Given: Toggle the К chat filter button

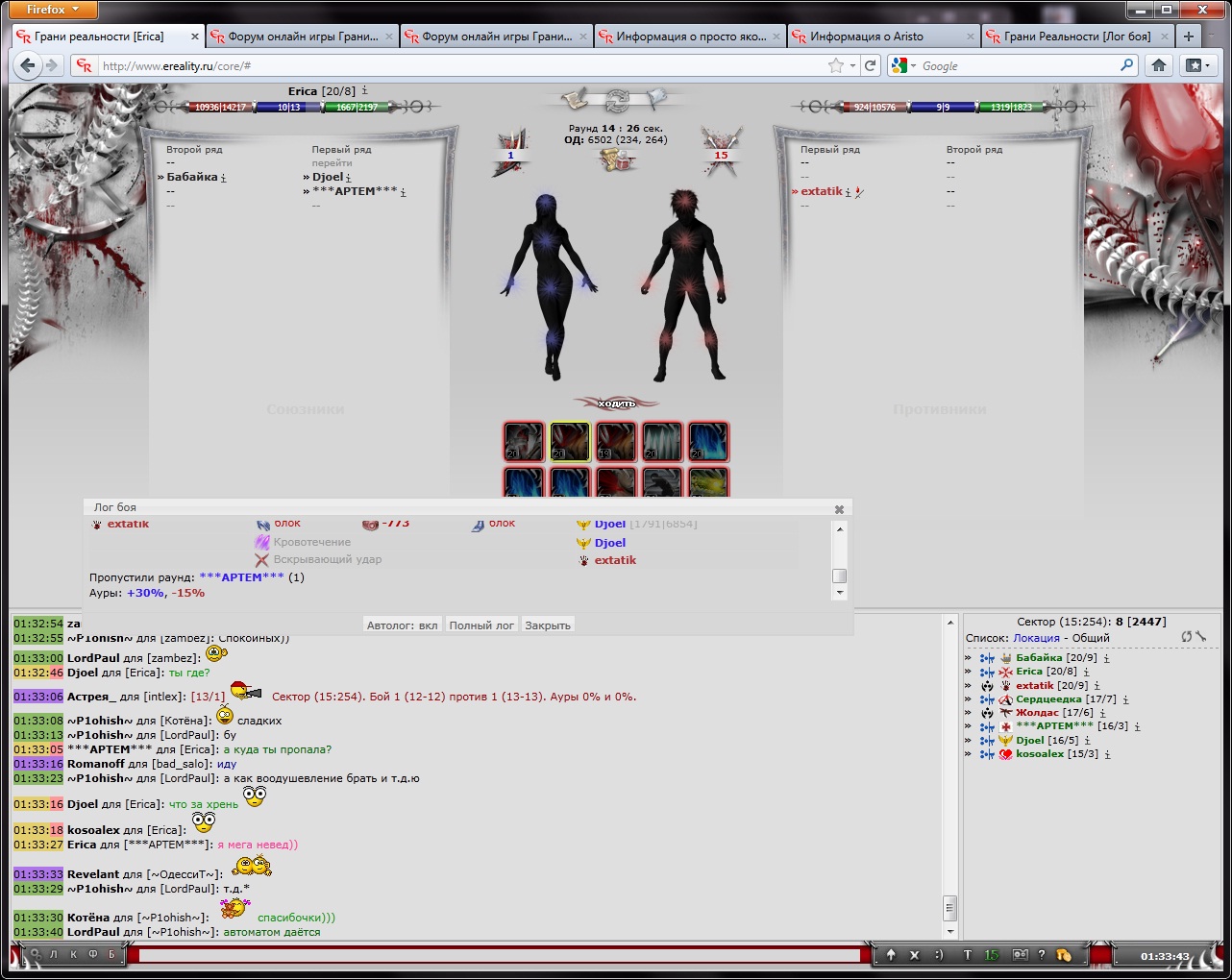Looking at the screenshot, I should pyautogui.click(x=73, y=955).
